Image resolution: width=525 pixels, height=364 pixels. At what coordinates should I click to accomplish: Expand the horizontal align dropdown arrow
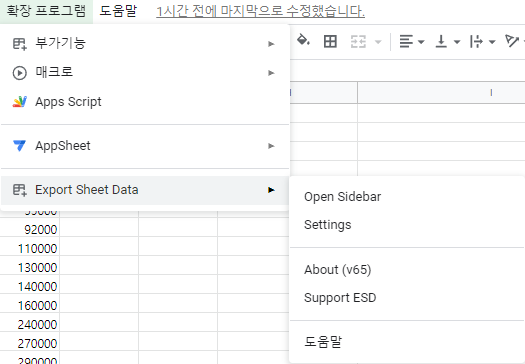[x=421, y=42]
